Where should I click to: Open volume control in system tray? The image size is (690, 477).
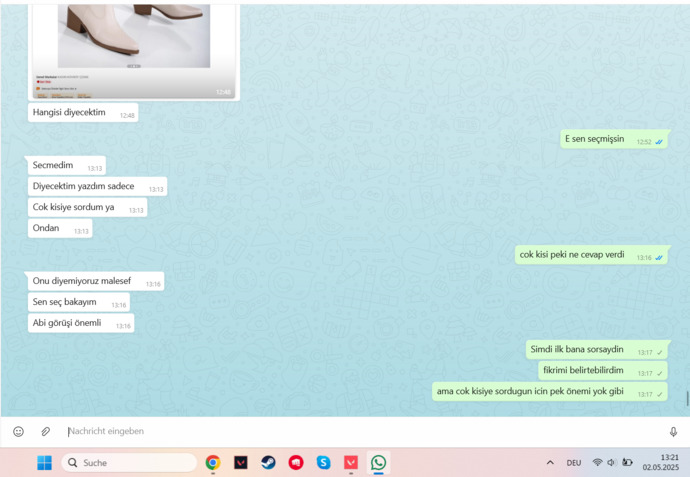pos(611,462)
